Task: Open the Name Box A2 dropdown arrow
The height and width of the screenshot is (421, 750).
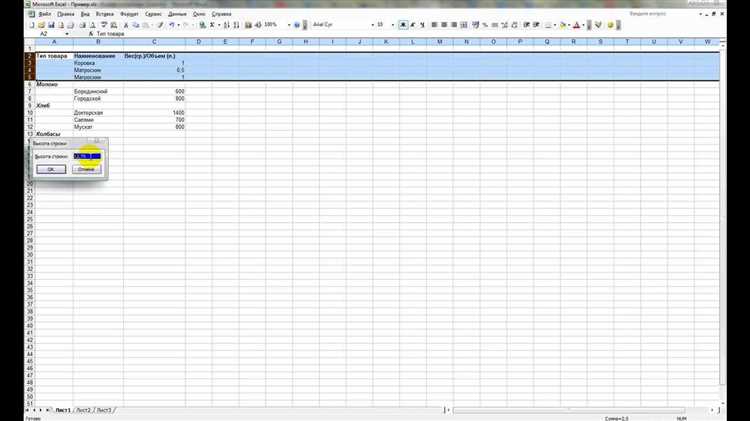Action: coord(67,34)
